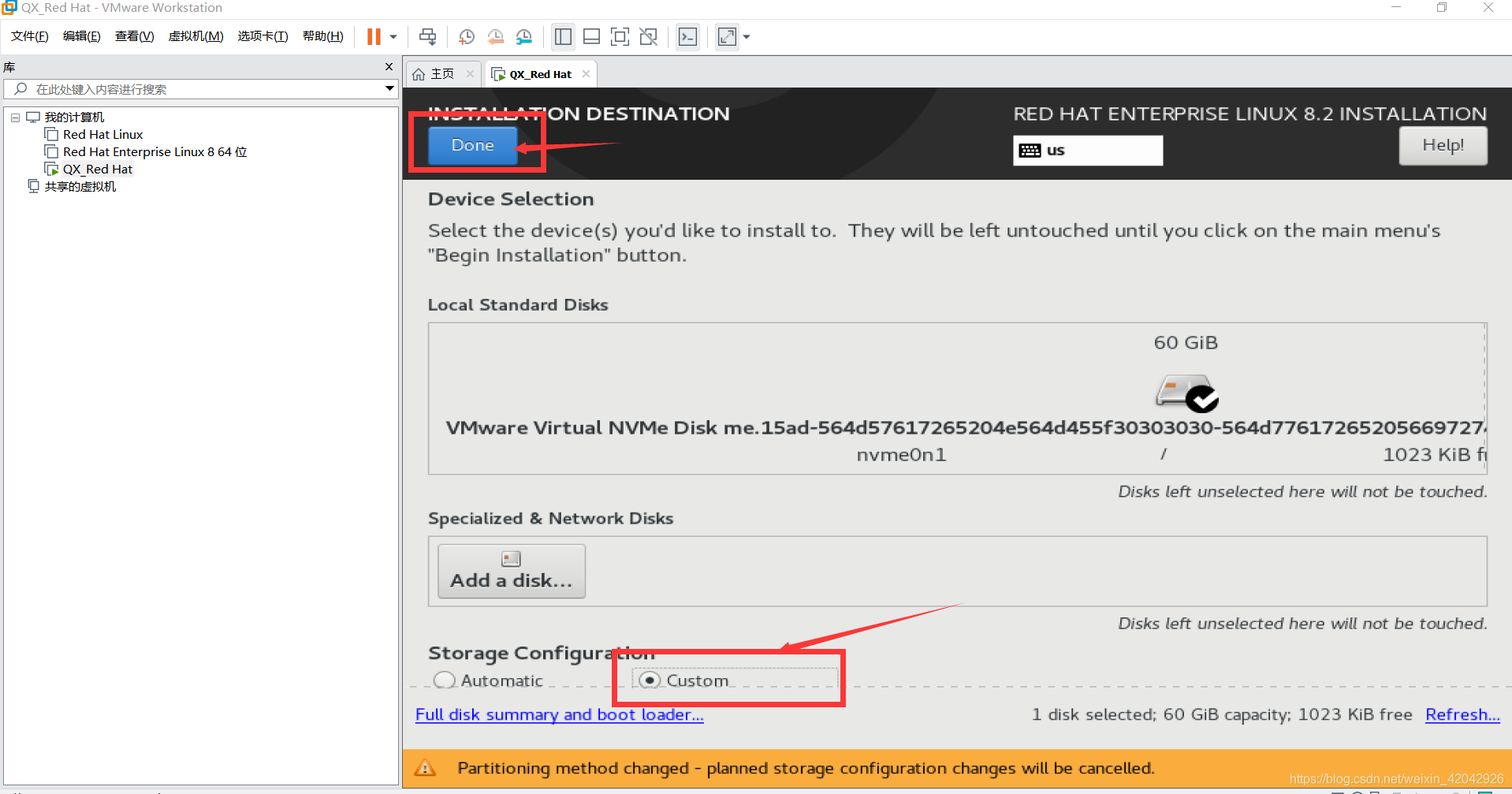Viewport: 1512px width, 794px height.
Task: Open the library search filter dropdown
Action: tap(389, 88)
